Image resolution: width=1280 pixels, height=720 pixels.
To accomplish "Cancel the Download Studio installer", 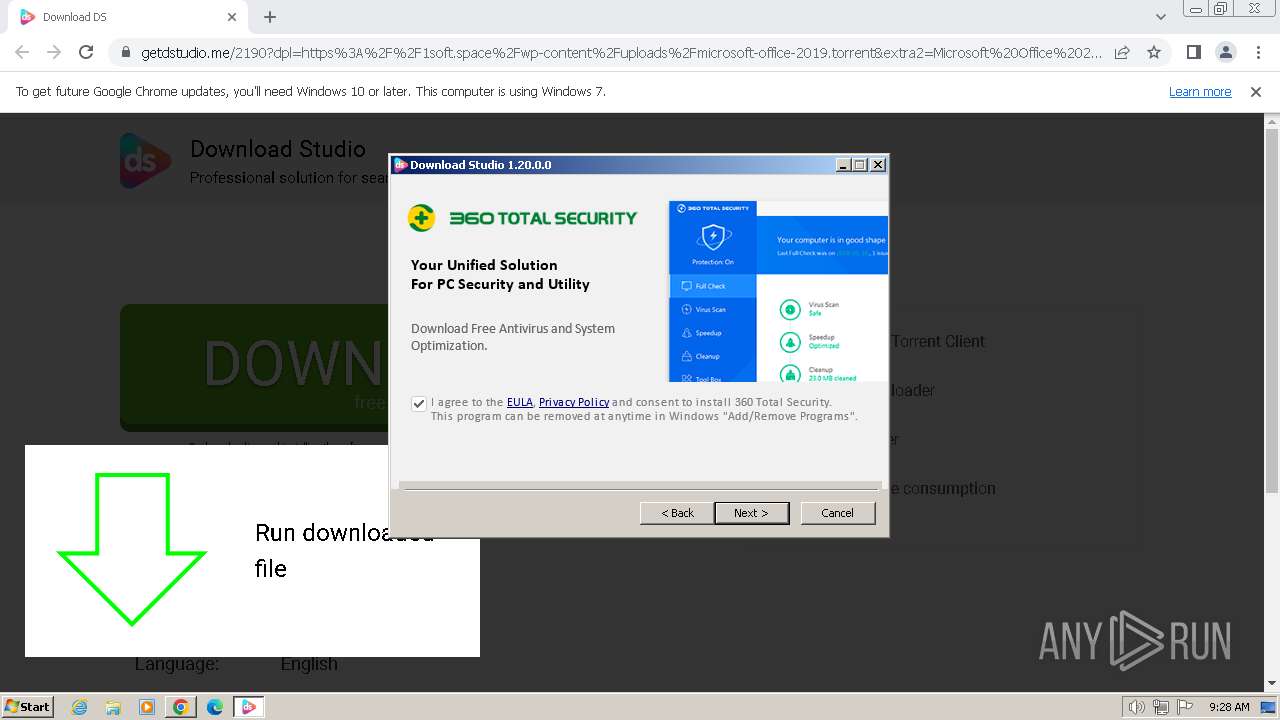I will tap(838, 513).
